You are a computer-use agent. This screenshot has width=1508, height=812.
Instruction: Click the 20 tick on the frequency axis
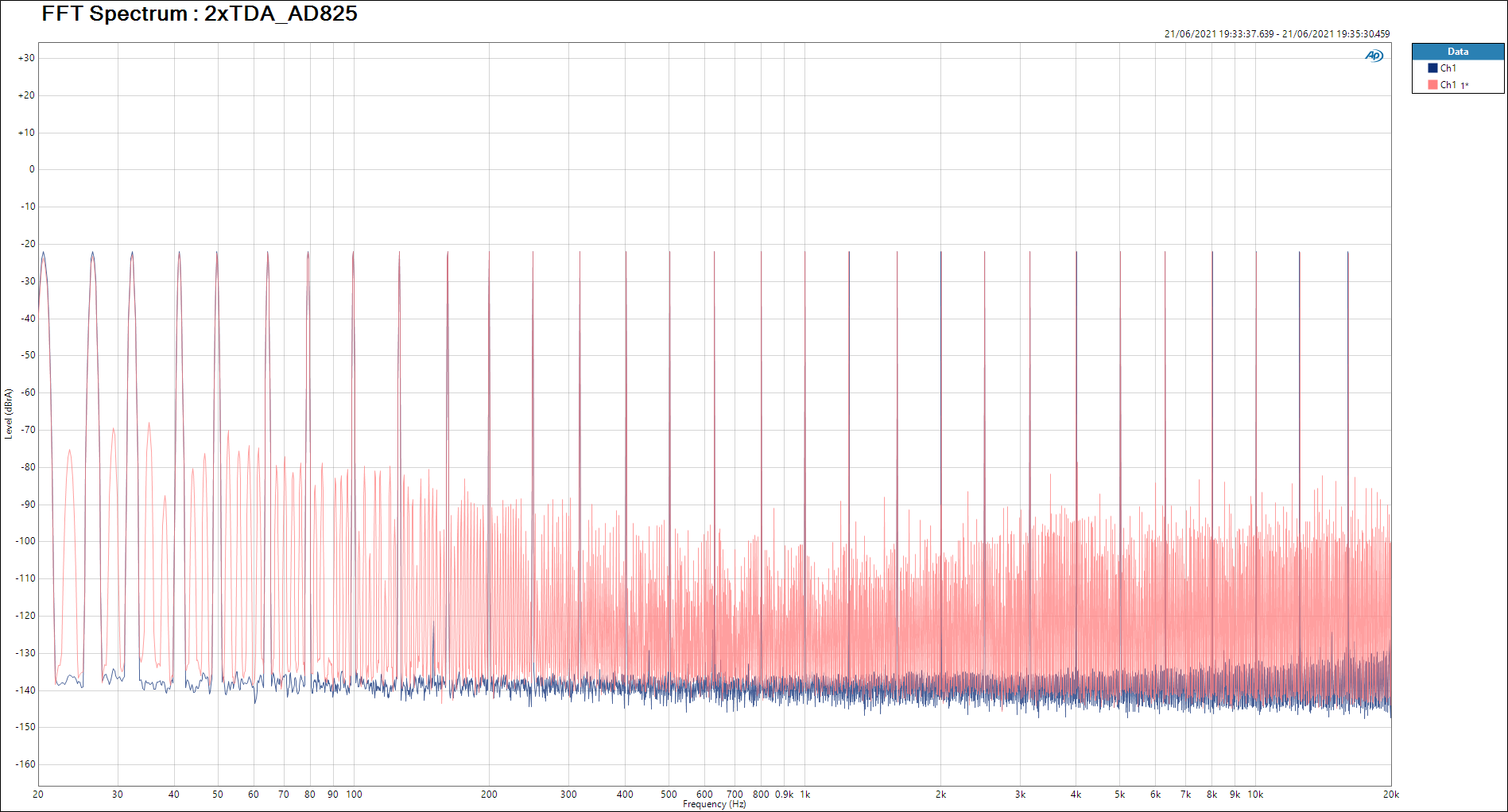[38, 795]
